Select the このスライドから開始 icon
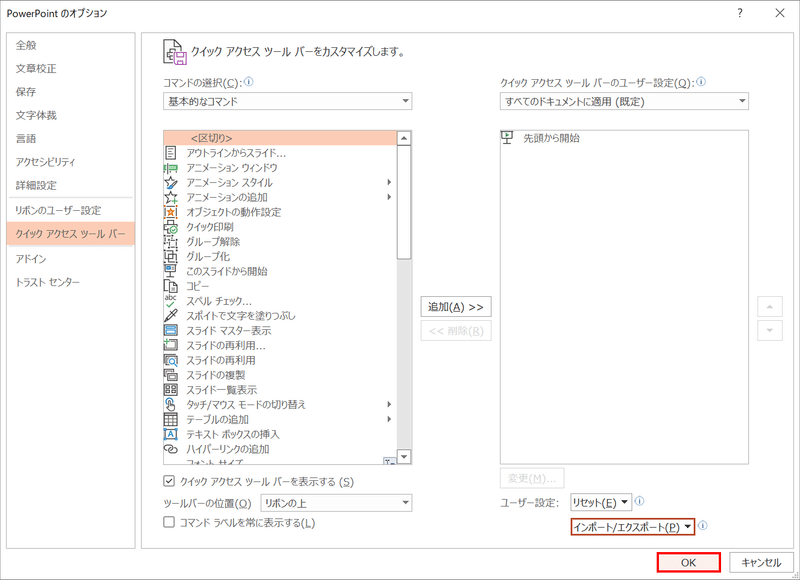This screenshot has width=800, height=580. [x=171, y=271]
